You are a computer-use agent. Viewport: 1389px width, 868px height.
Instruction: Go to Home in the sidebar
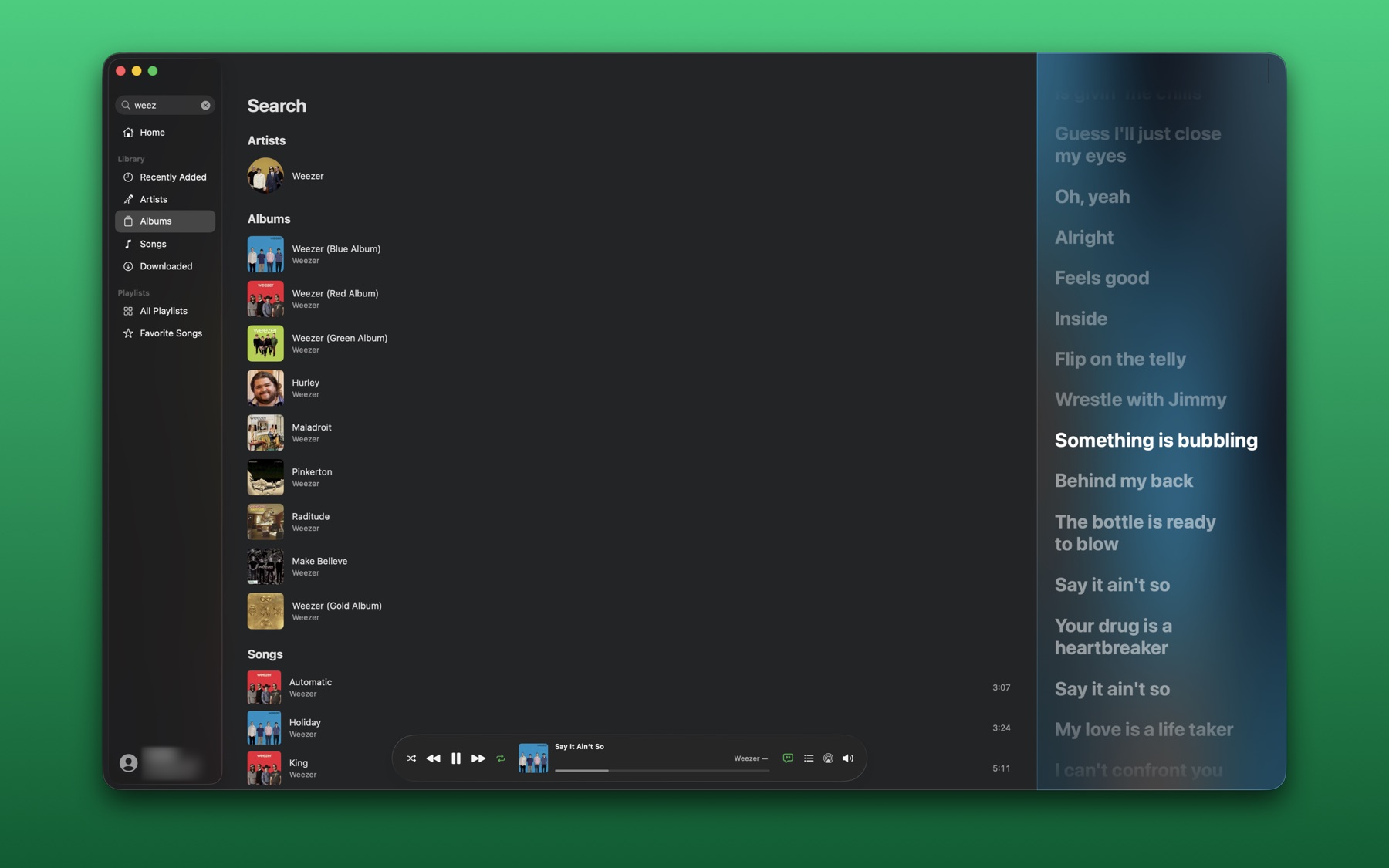pos(165,133)
